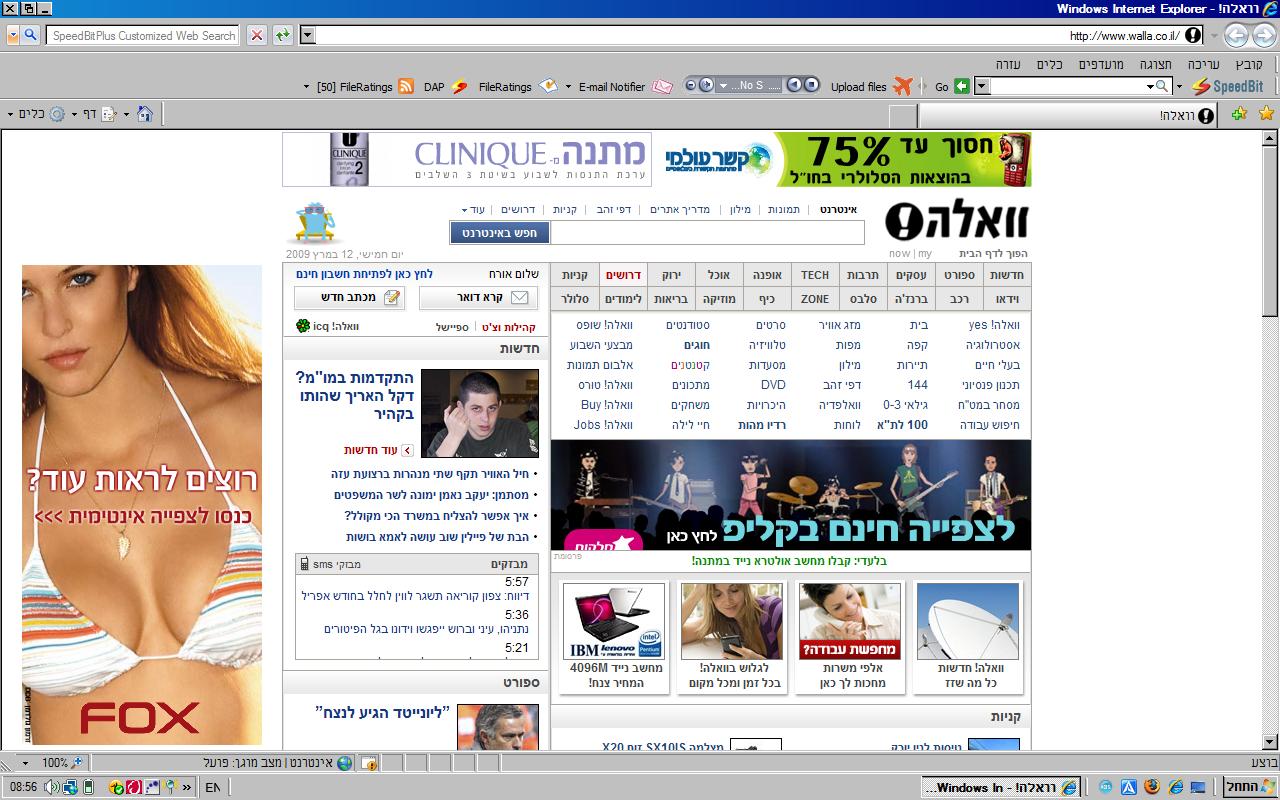This screenshot has height=800, width=1280.
Task: Click the מכתב חדש new letter button
Action: pos(349,297)
